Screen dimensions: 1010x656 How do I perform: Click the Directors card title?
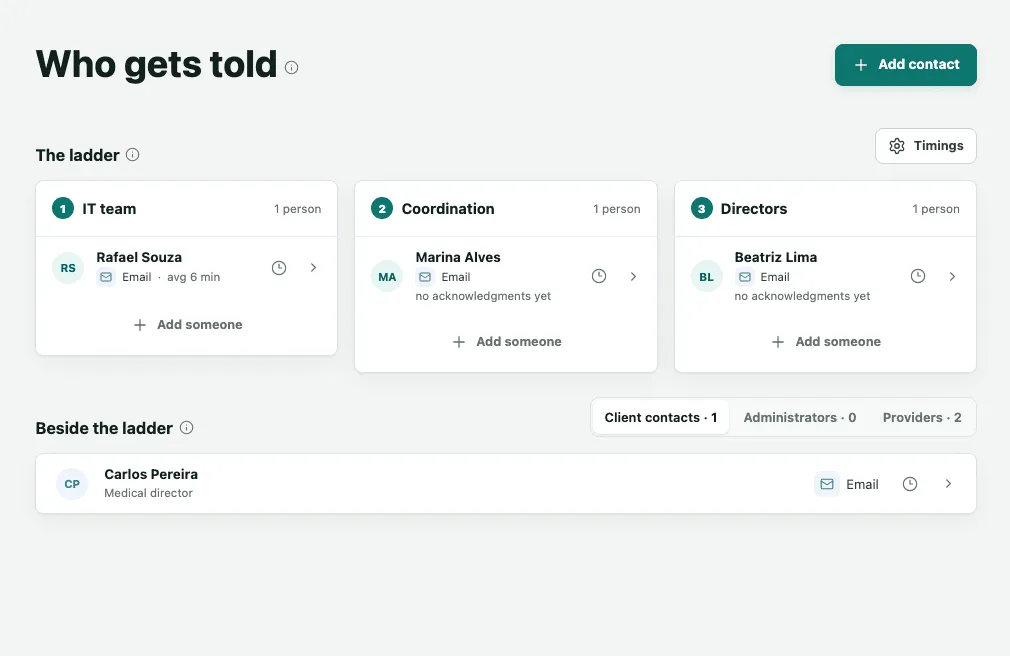click(754, 209)
